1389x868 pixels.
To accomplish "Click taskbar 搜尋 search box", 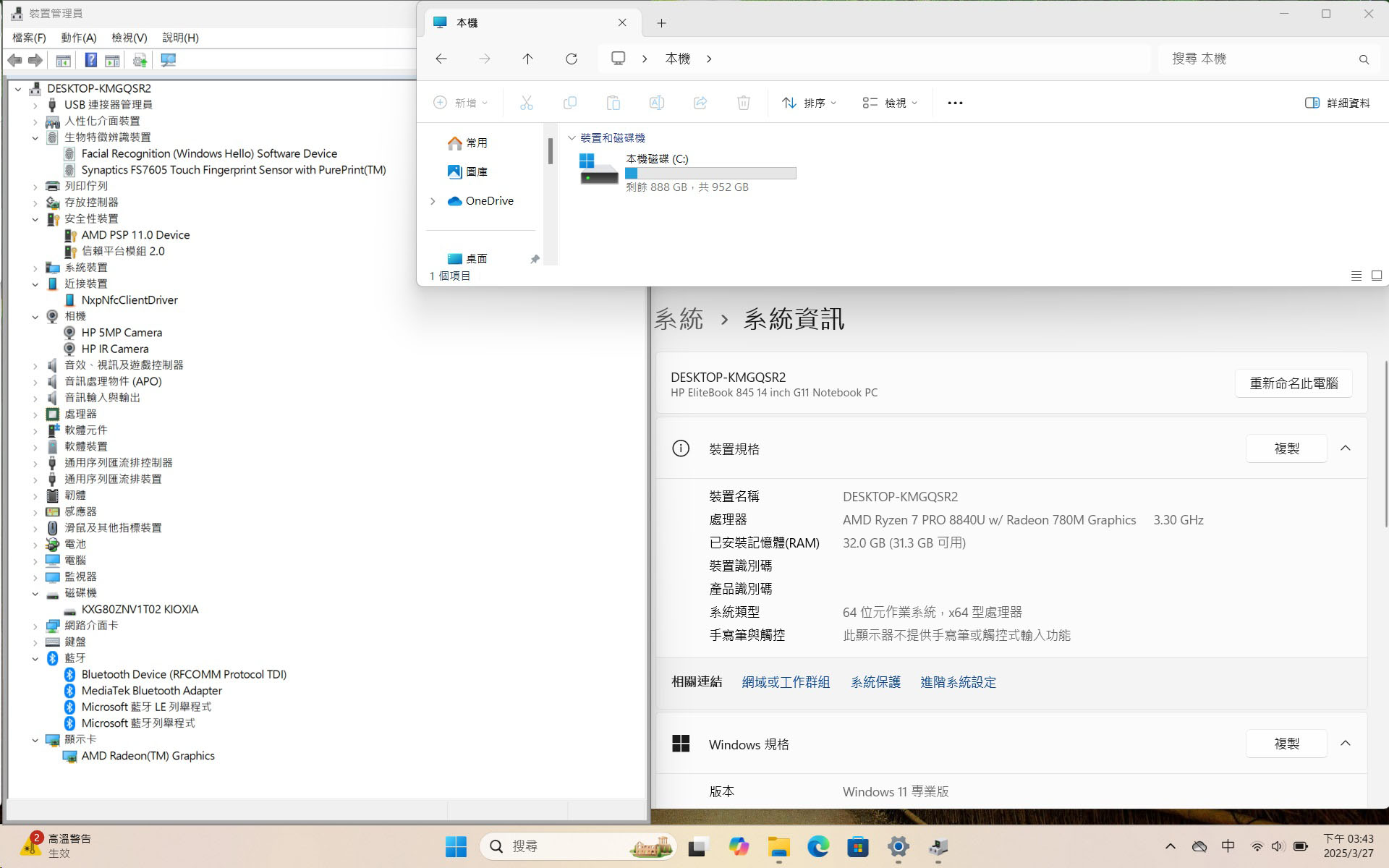I will pos(578,846).
